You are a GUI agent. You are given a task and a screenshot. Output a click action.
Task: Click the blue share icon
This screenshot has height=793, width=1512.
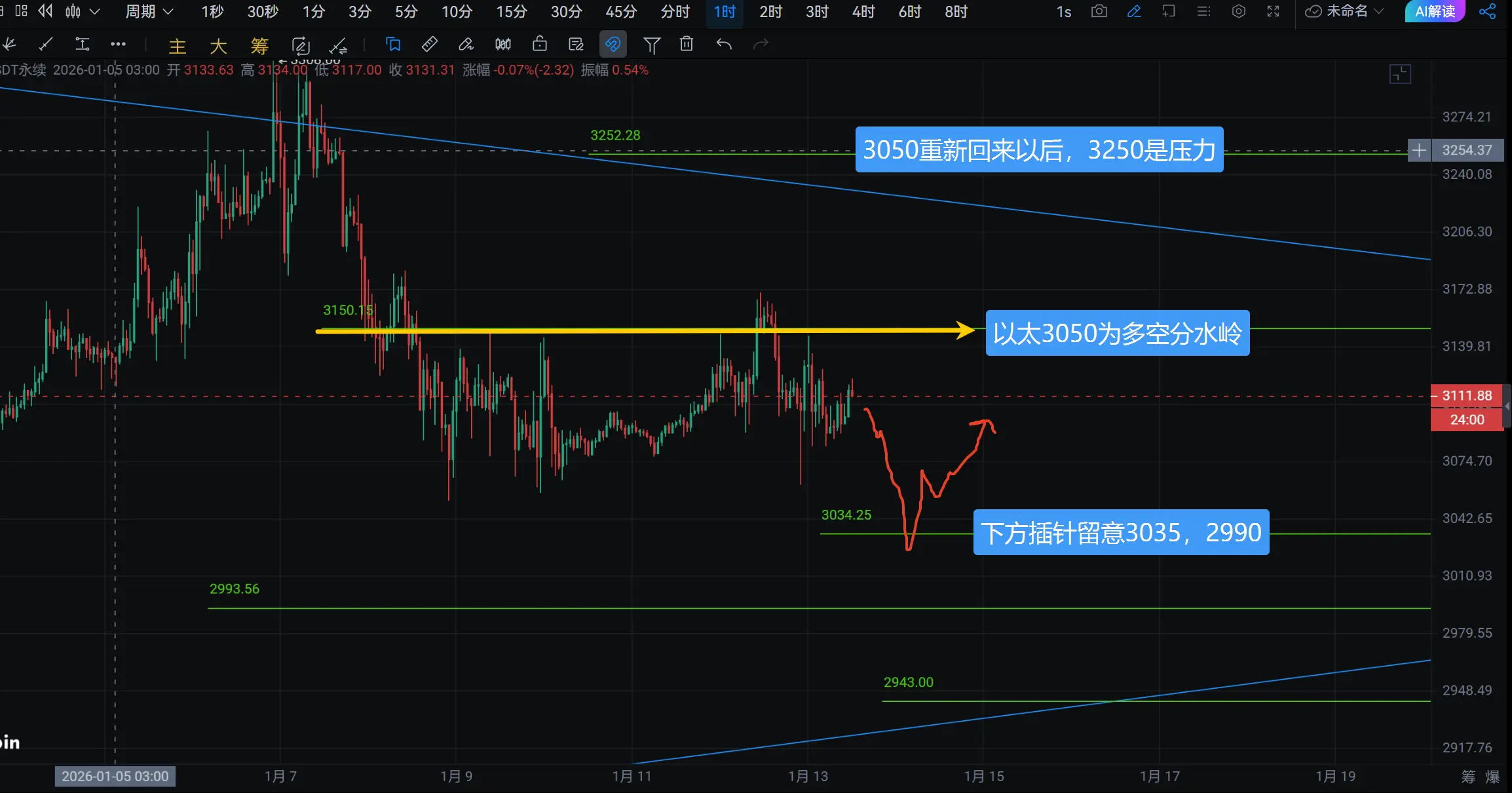[1487, 12]
